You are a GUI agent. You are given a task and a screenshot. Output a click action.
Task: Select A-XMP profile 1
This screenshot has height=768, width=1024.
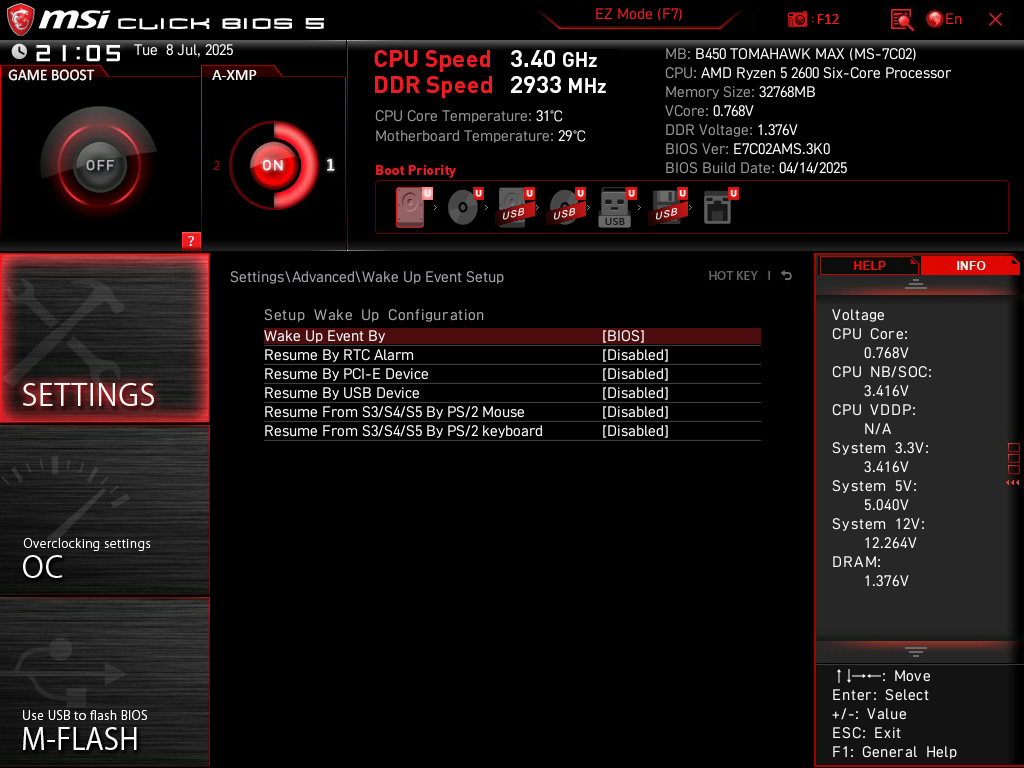(330, 165)
